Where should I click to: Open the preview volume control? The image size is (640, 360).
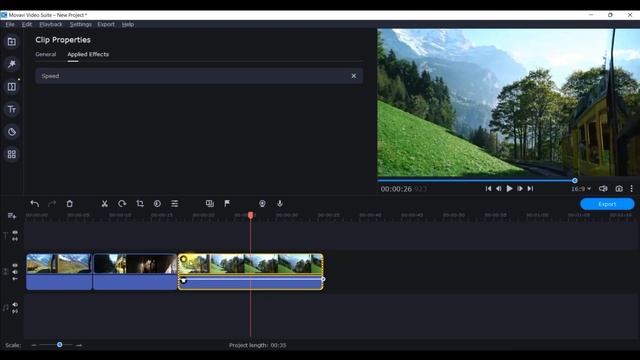(603, 189)
